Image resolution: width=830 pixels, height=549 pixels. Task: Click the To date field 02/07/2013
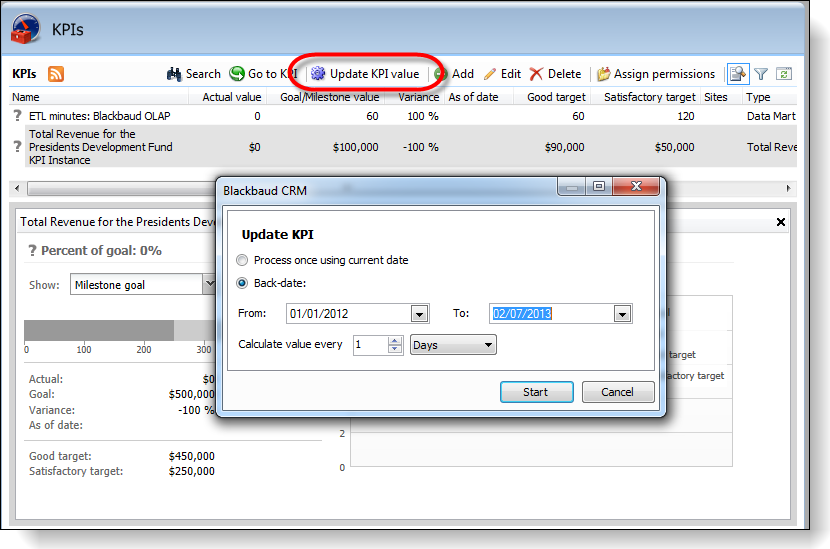click(x=552, y=313)
